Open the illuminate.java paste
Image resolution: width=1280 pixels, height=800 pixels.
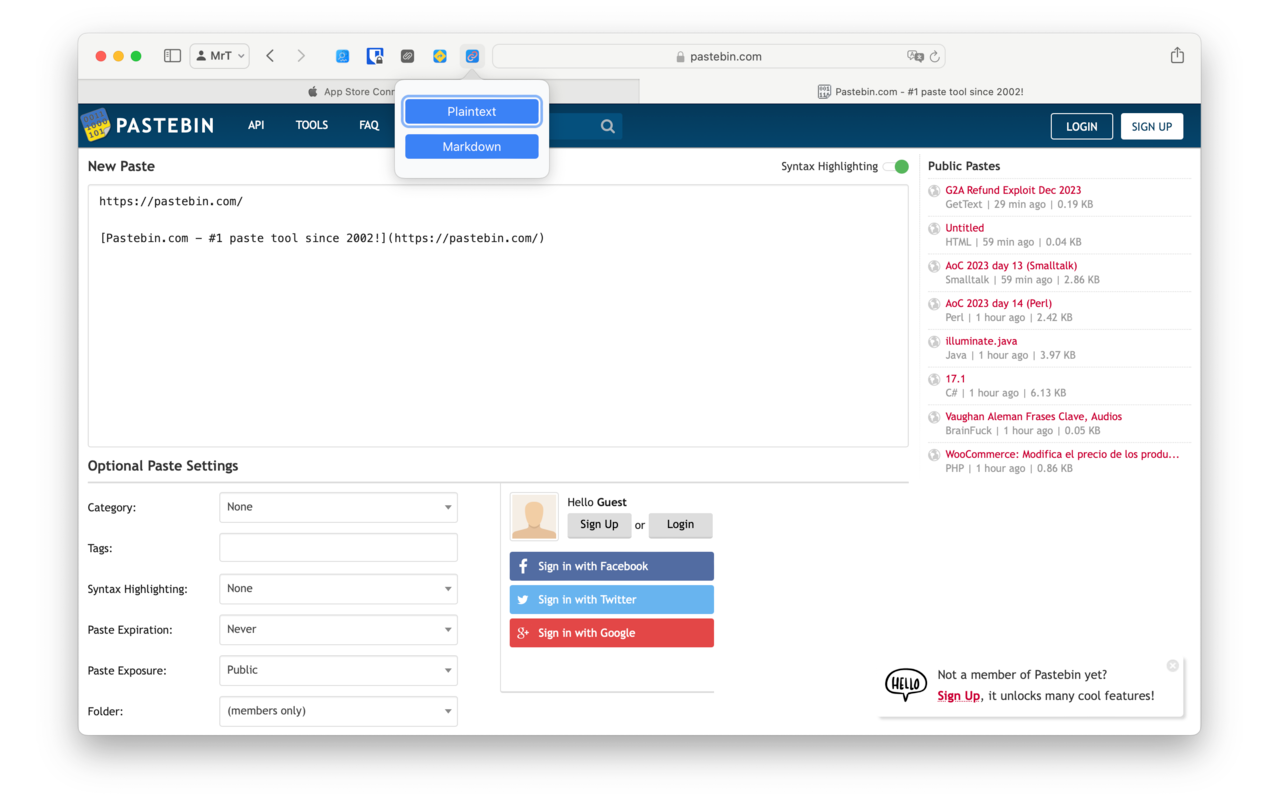[x=981, y=341]
